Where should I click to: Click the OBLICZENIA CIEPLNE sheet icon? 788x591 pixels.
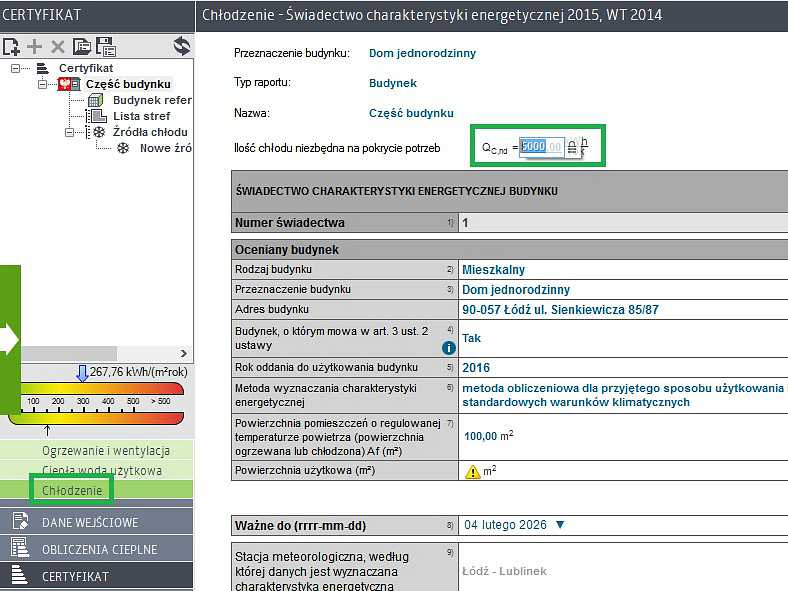pos(20,548)
